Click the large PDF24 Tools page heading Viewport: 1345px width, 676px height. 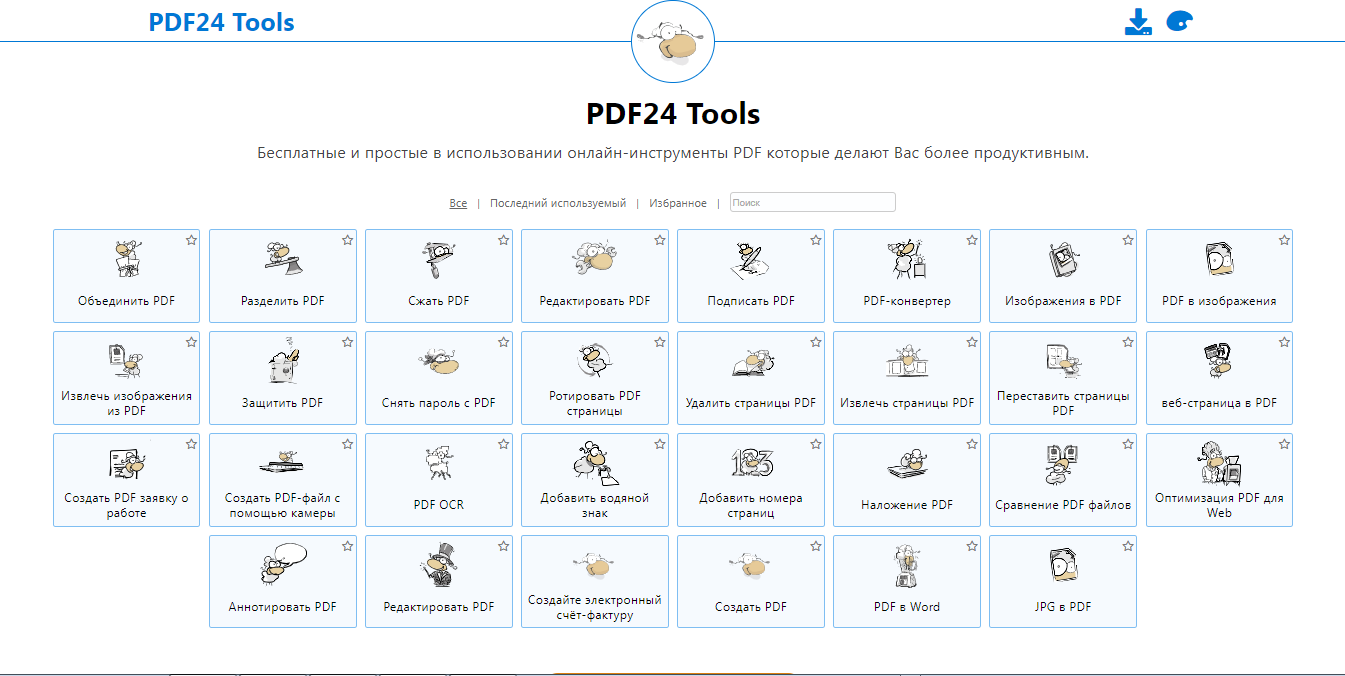coord(673,113)
